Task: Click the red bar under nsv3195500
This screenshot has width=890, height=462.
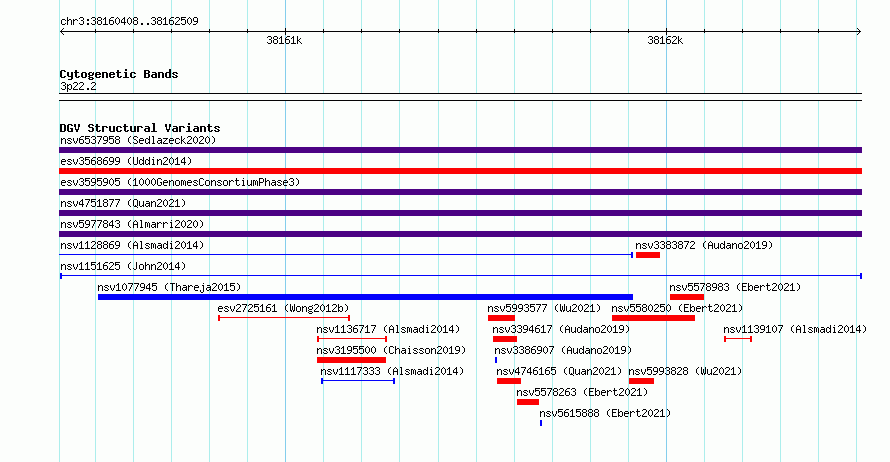Action: [351, 360]
